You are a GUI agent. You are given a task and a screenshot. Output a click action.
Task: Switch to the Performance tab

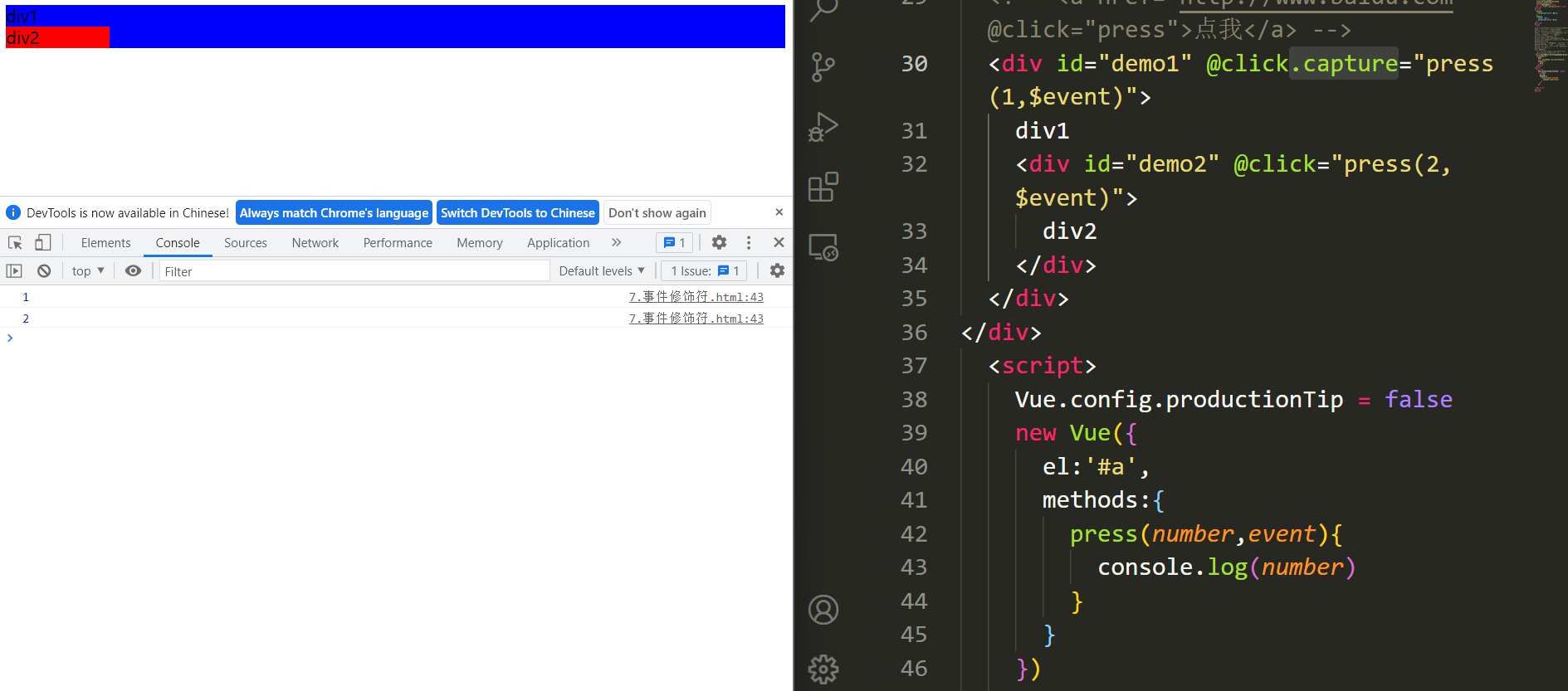(x=398, y=242)
